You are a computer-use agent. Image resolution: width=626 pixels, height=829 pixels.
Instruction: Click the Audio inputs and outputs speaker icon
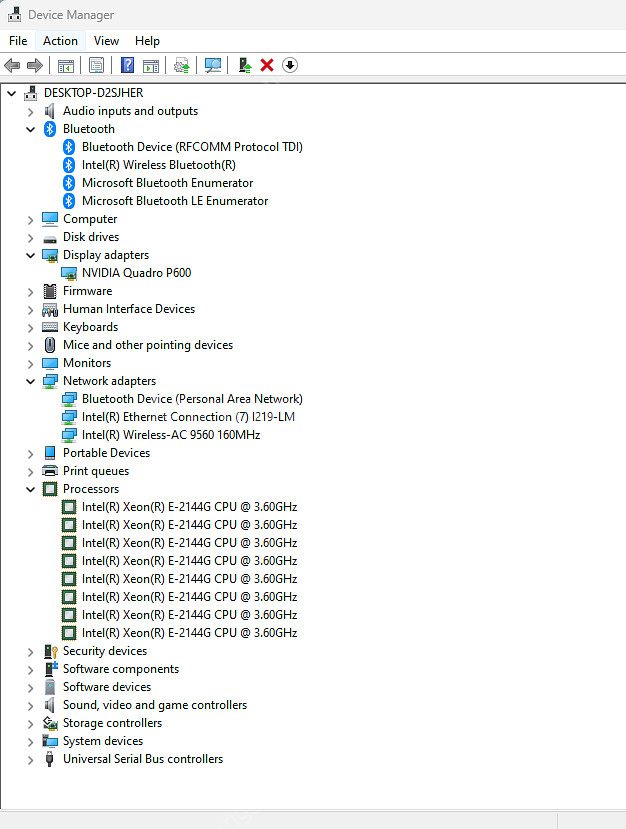[x=50, y=111]
